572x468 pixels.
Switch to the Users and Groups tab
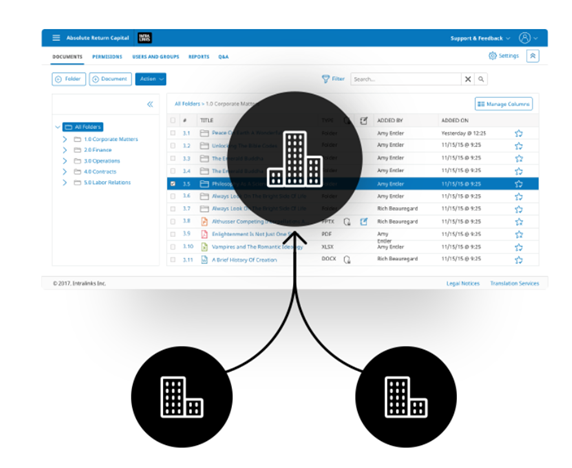156,57
